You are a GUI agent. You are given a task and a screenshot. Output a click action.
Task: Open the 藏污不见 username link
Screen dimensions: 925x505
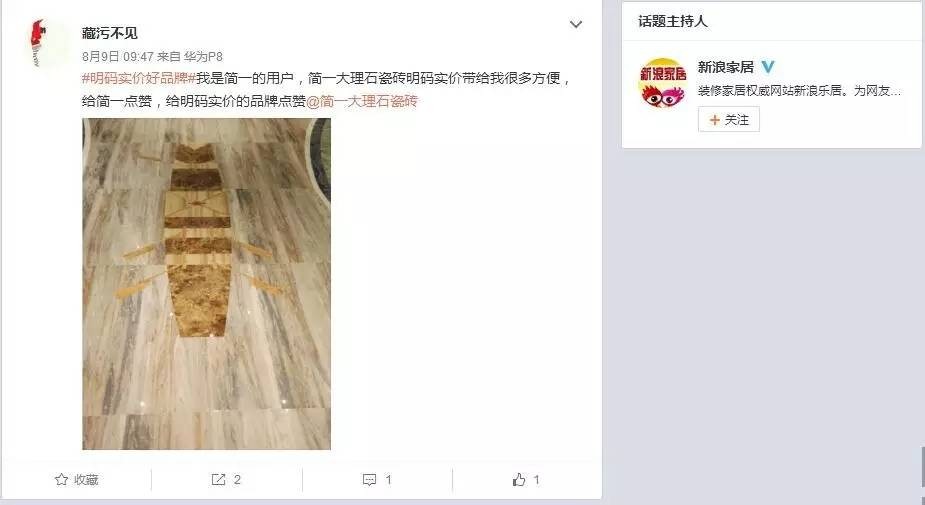point(110,33)
